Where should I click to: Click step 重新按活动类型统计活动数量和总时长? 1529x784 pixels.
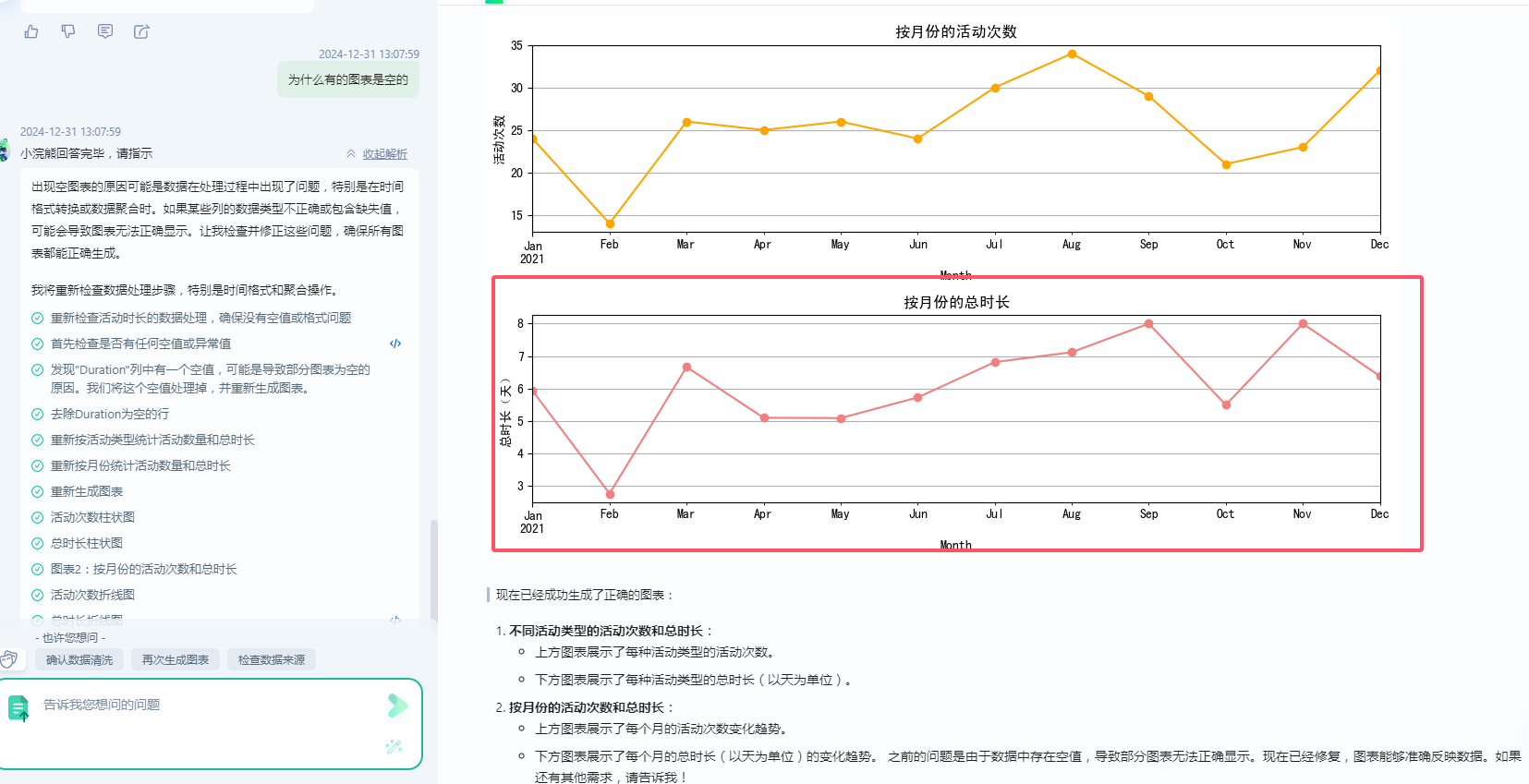coord(152,440)
